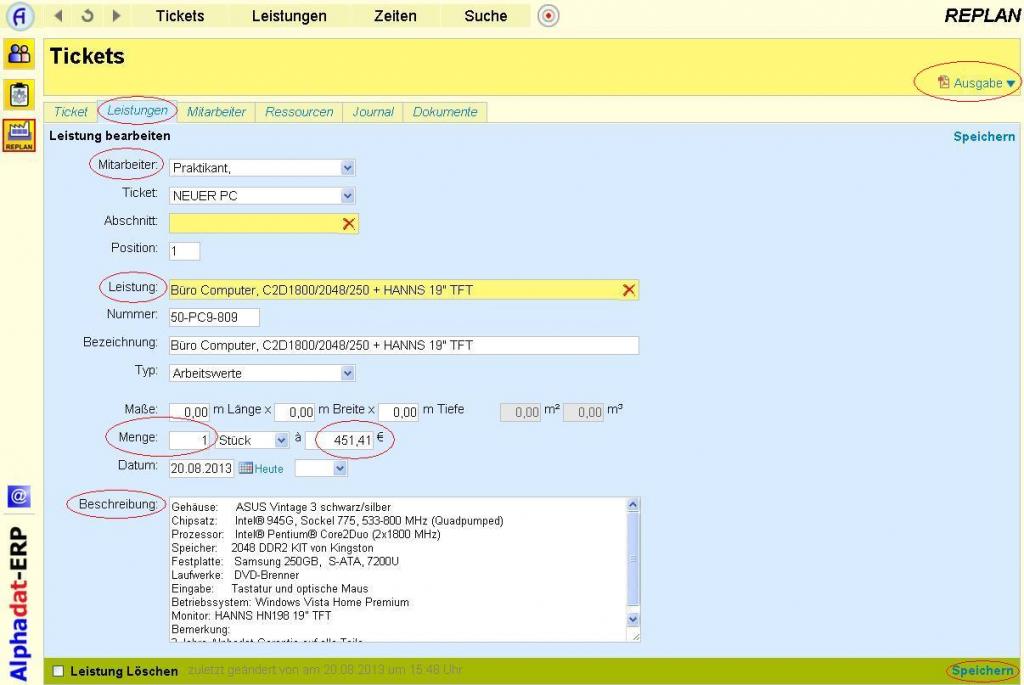Click the Länge measurement field

[x=189, y=412]
